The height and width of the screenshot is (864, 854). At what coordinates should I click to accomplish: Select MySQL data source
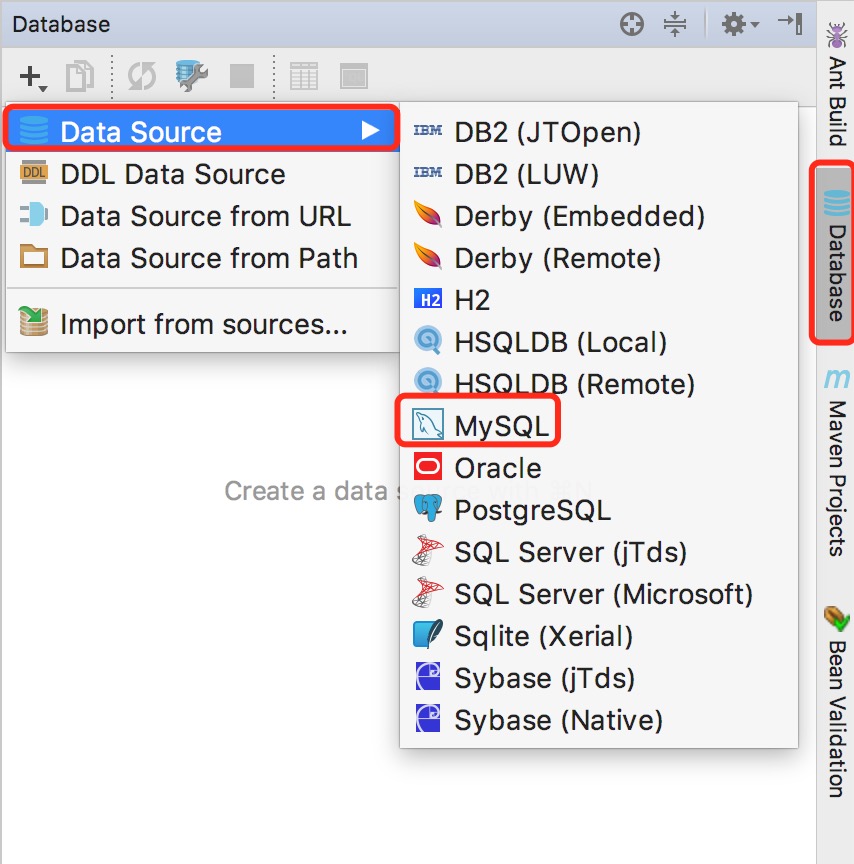pyautogui.click(x=598, y=425)
